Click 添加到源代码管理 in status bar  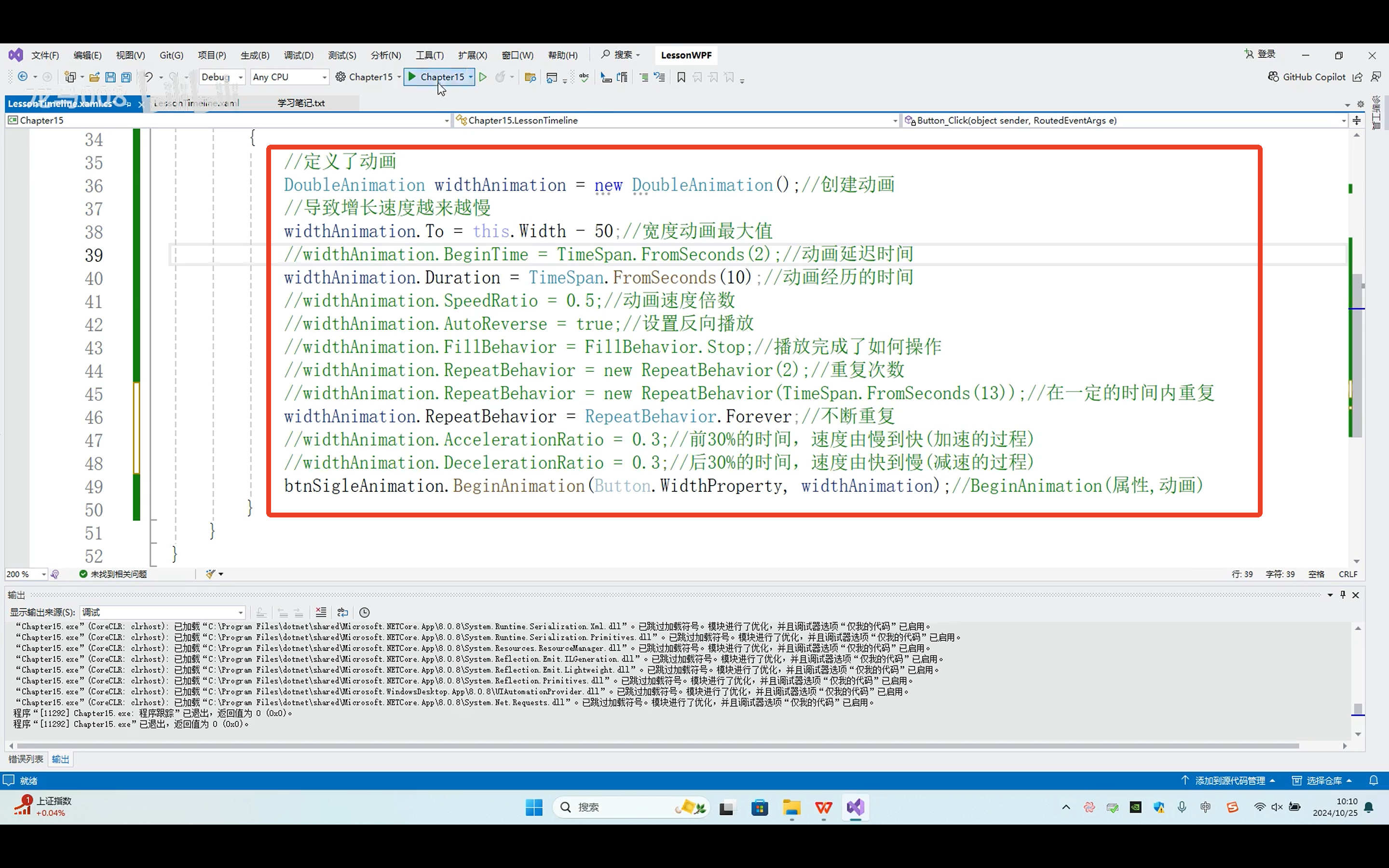1229,781
